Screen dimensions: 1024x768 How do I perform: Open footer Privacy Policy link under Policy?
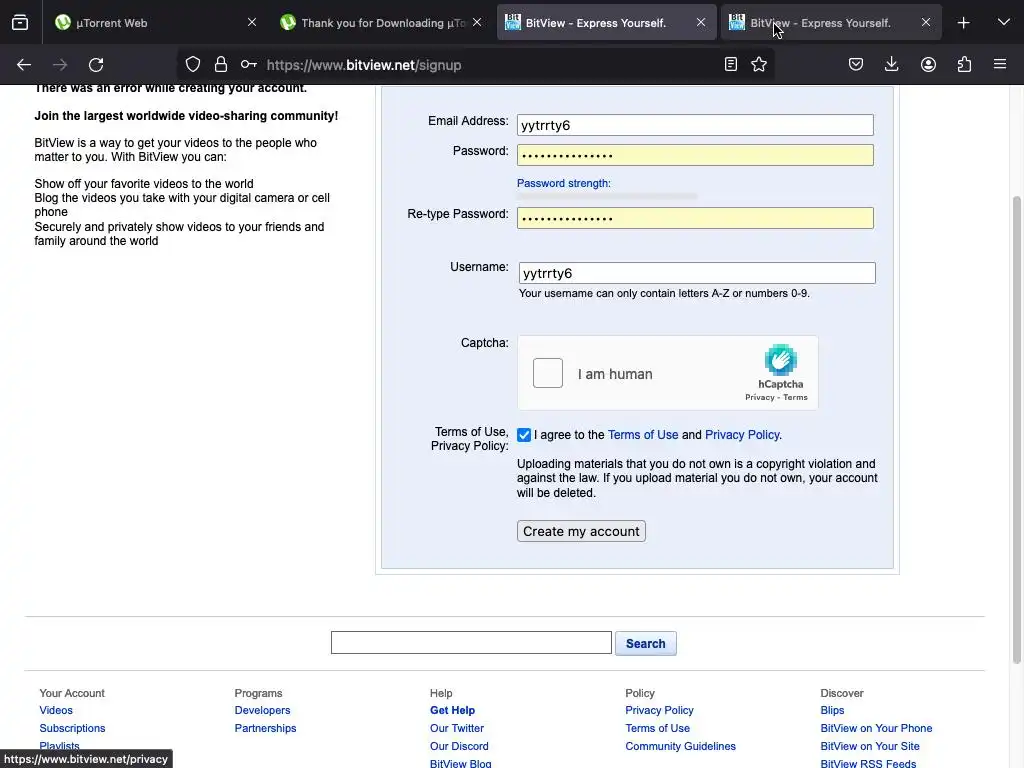point(659,710)
